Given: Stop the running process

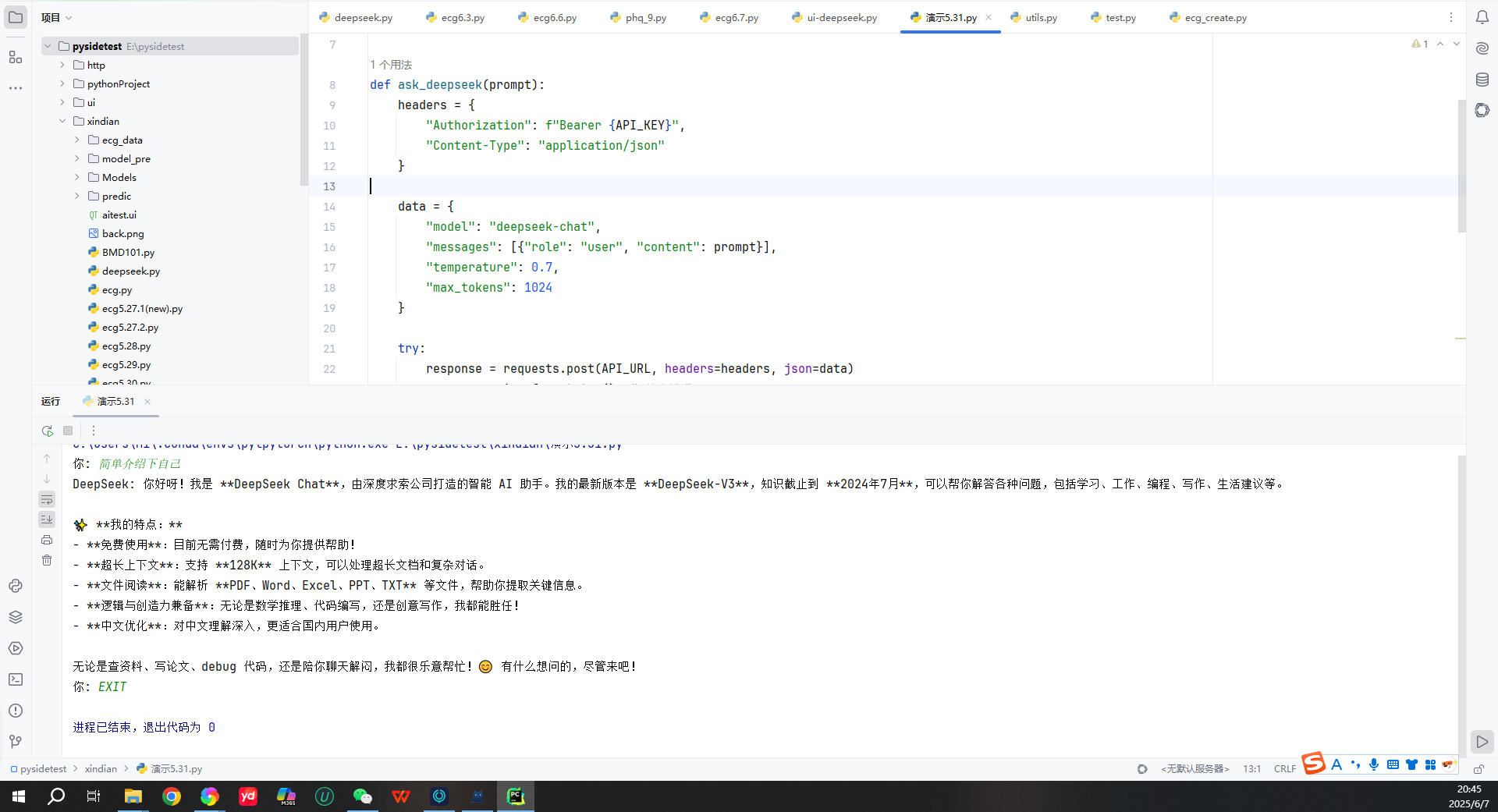Looking at the screenshot, I should (x=68, y=431).
